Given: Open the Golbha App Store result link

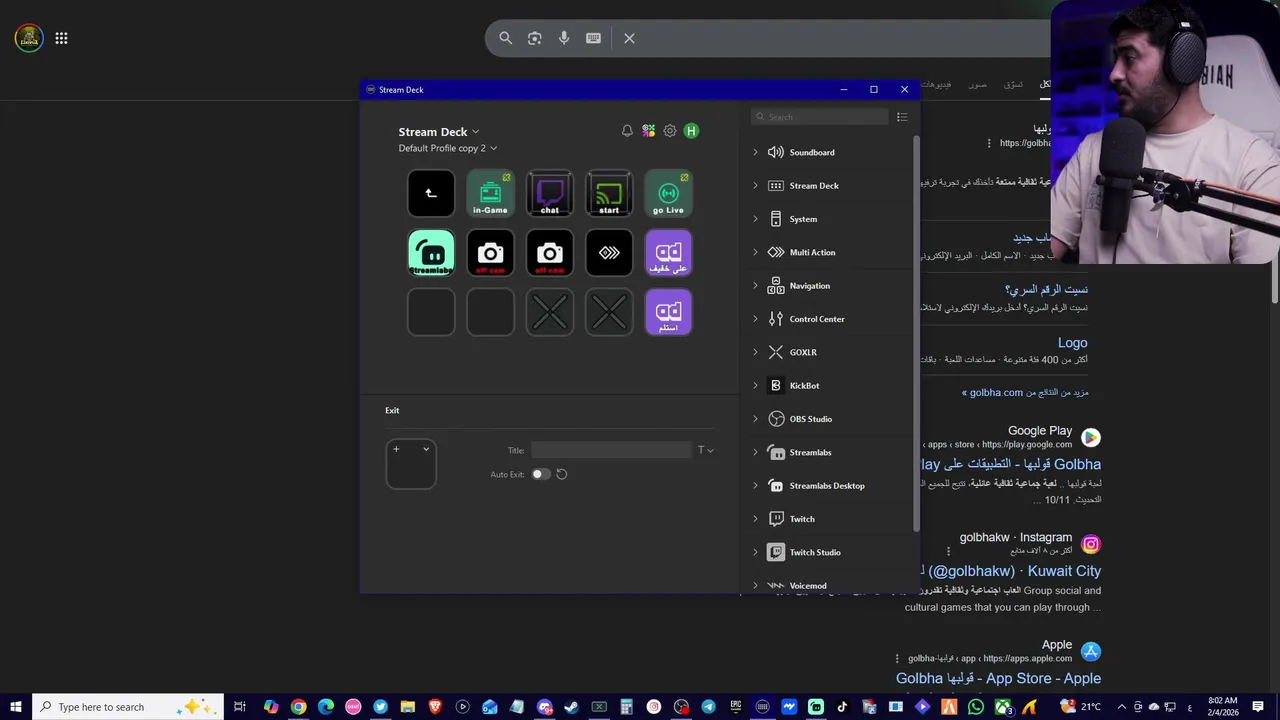Looking at the screenshot, I should pyautogui.click(x=998, y=678).
